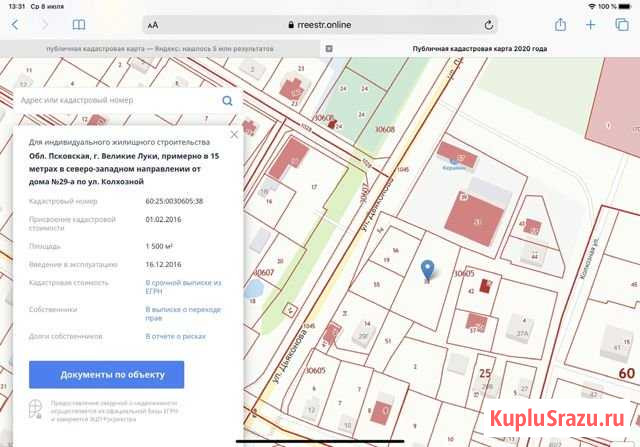Image resolution: width=640 pixels, height=447 pixels.
Task: Click battery indicator in status bar
Action: click(625, 7)
